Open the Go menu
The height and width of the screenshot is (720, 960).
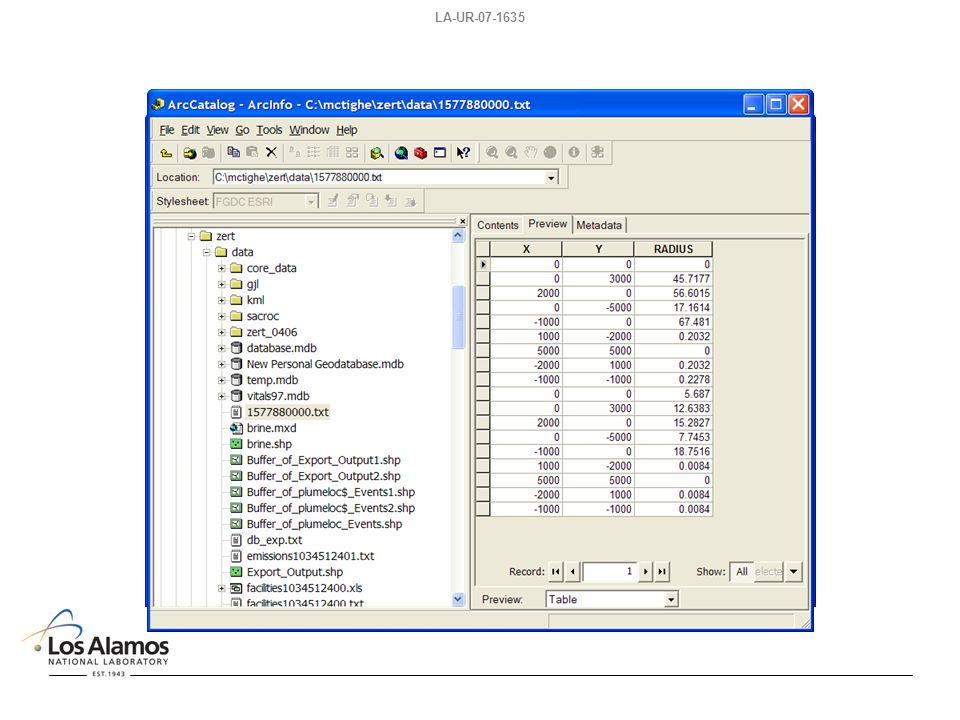click(242, 130)
